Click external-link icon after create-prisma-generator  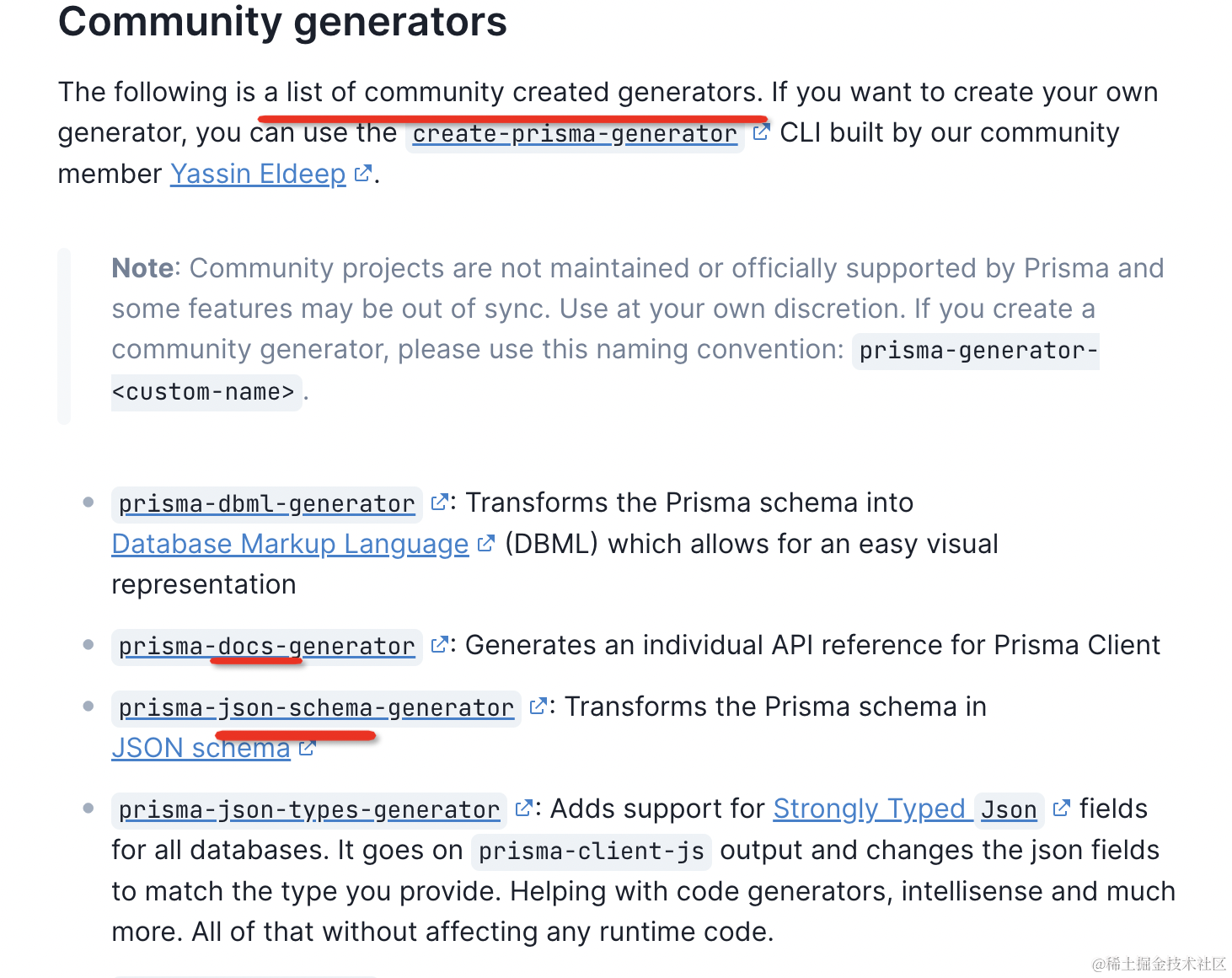pos(761,132)
